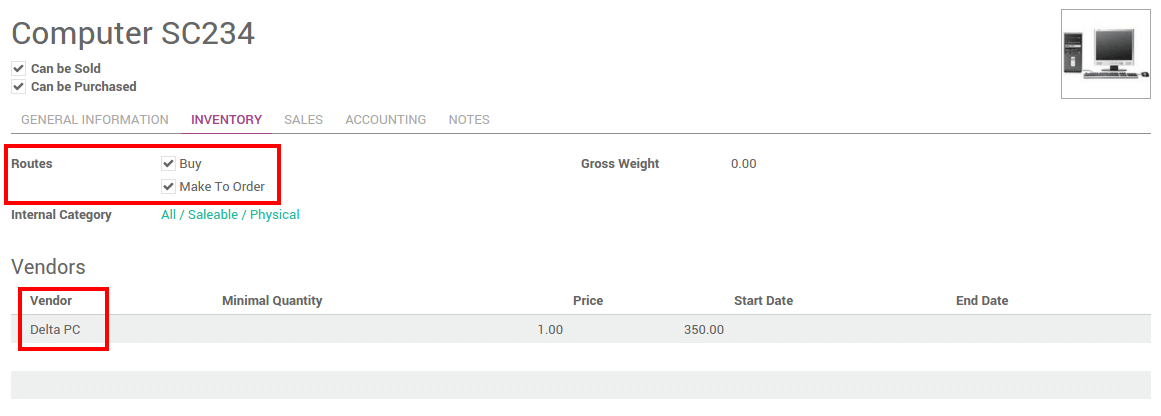
Task: Click the Delta PC vendor entry
Action: 55,330
